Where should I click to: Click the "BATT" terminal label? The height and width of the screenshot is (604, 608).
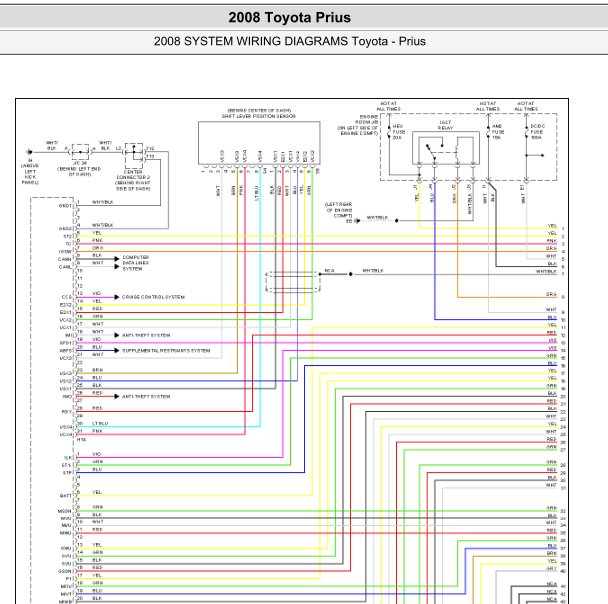[x=66, y=496]
